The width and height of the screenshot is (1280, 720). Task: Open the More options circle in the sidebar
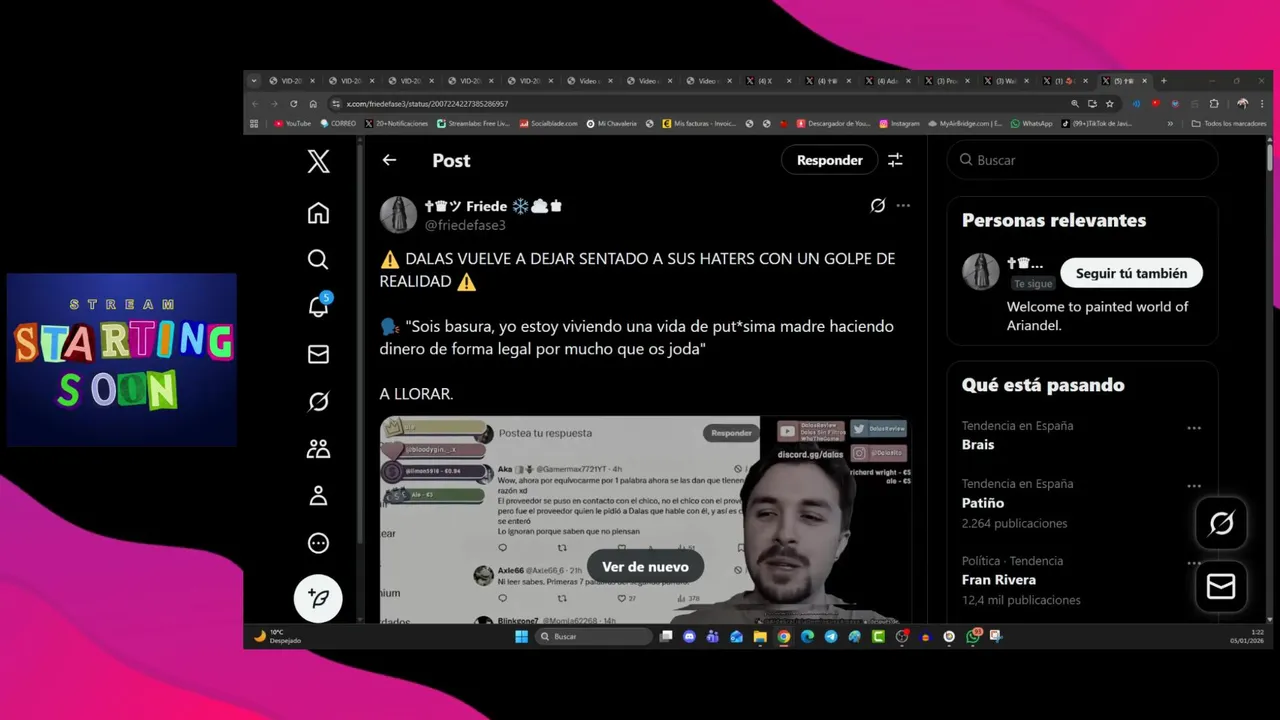318,543
